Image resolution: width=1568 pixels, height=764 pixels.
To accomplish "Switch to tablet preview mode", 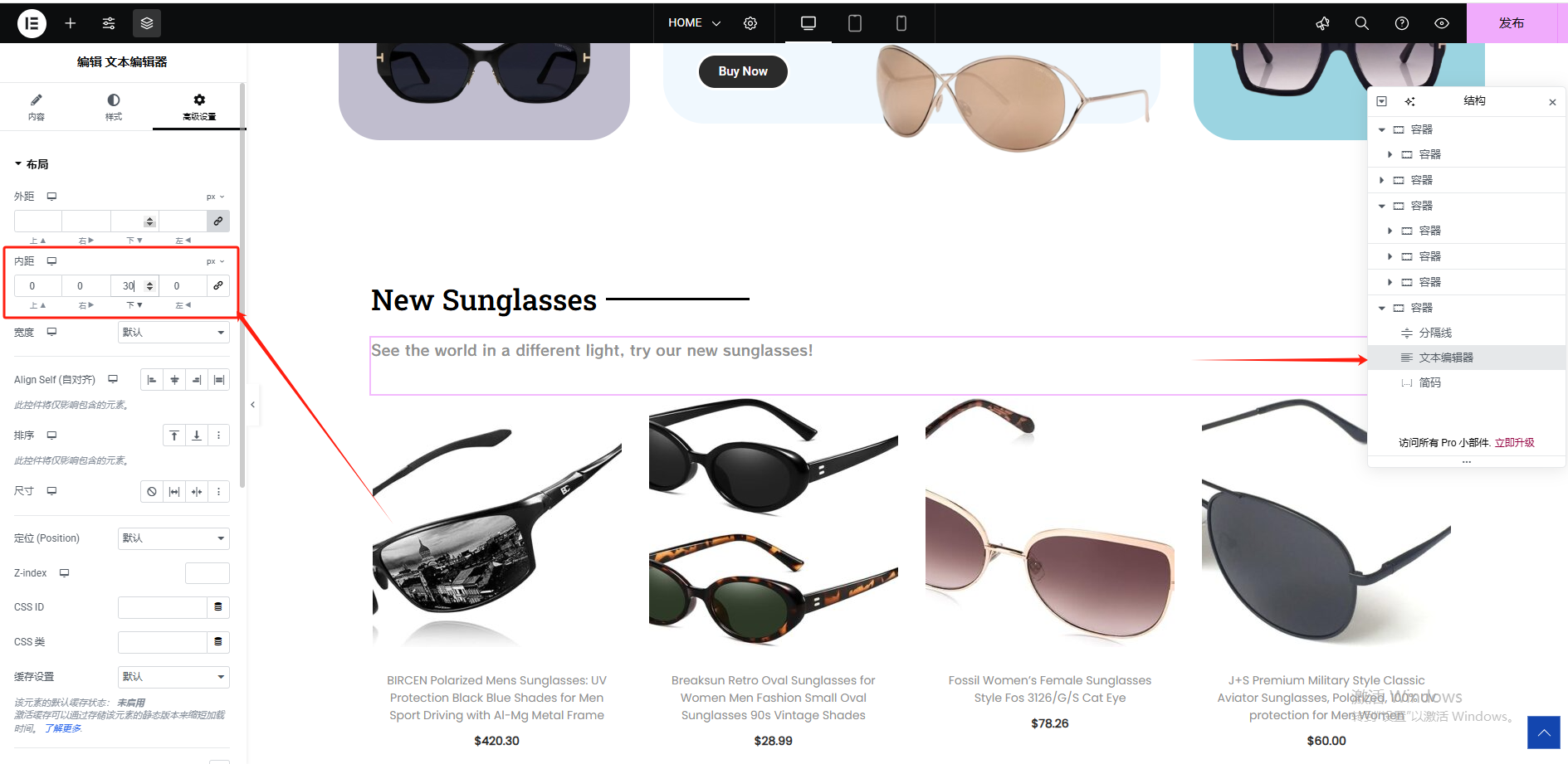I will point(855,23).
